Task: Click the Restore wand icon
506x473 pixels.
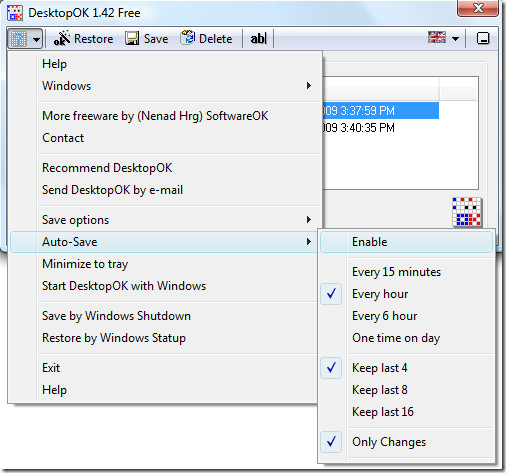Action: click(x=62, y=38)
